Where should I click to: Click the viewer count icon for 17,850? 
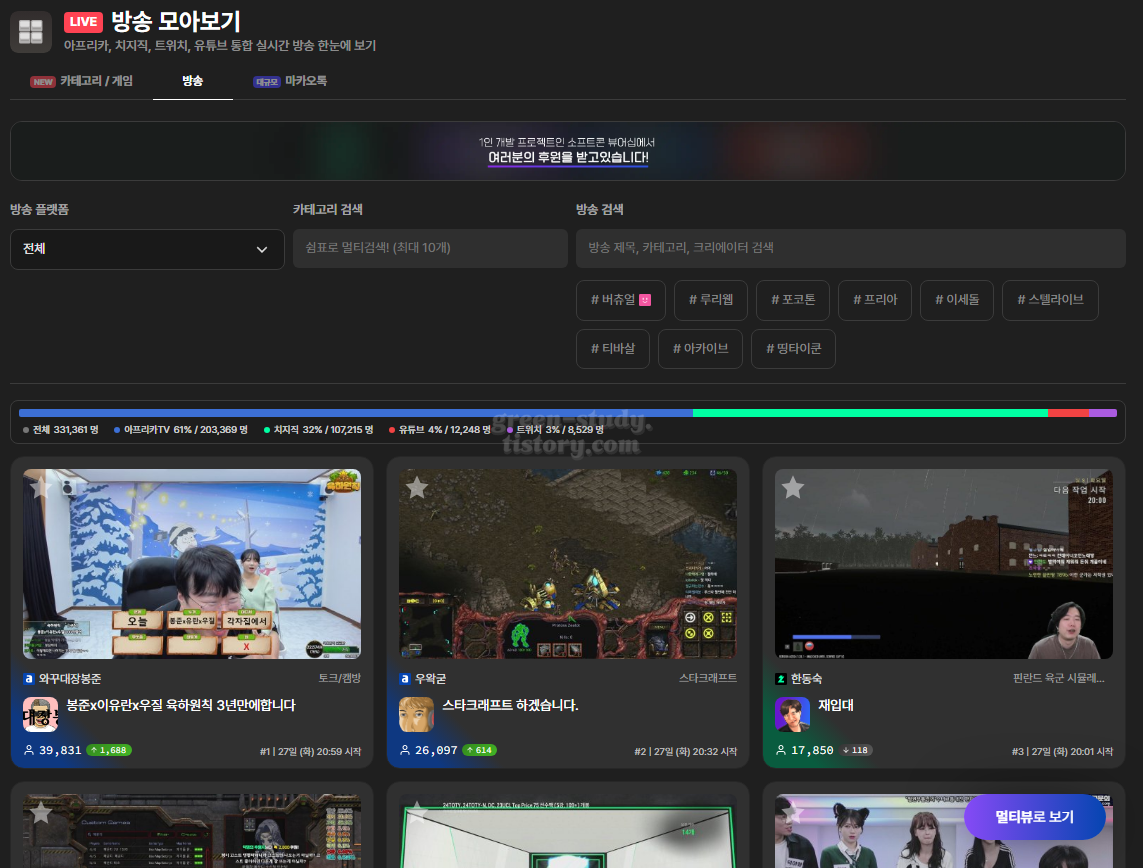pos(781,750)
